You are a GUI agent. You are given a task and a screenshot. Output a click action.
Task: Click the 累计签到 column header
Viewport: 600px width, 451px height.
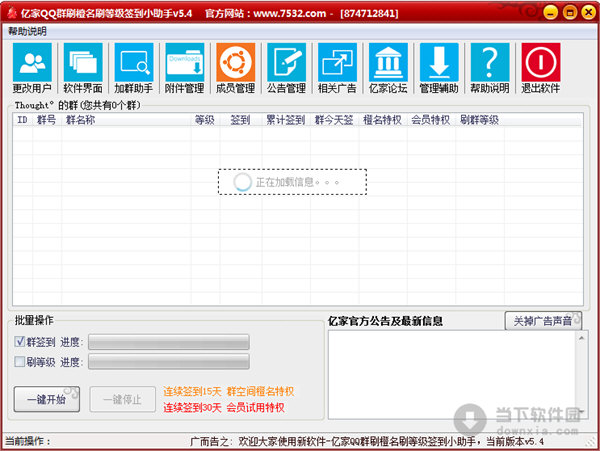(284, 119)
